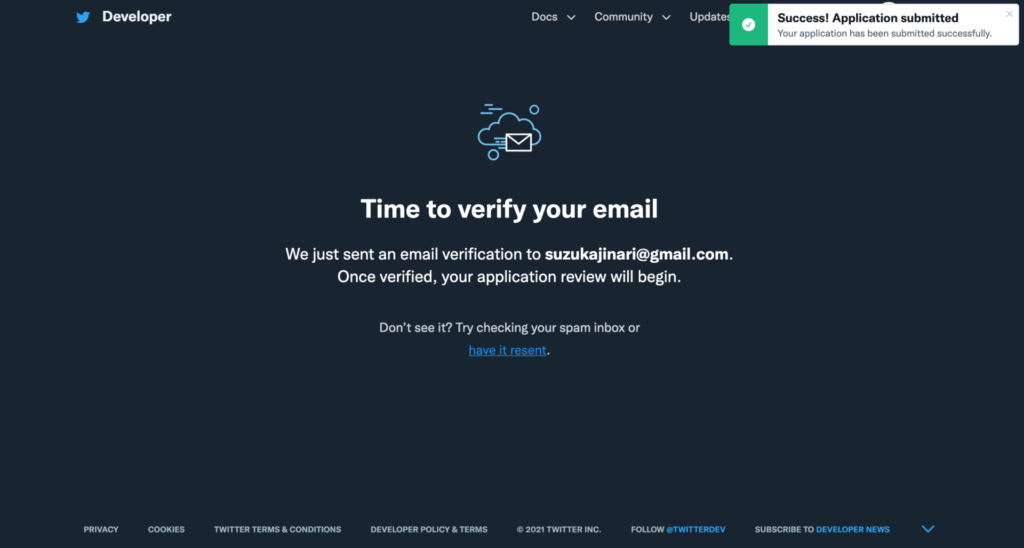Image resolution: width=1024 pixels, height=548 pixels.
Task: Click the cloud and envelope email icon
Action: click(x=509, y=132)
